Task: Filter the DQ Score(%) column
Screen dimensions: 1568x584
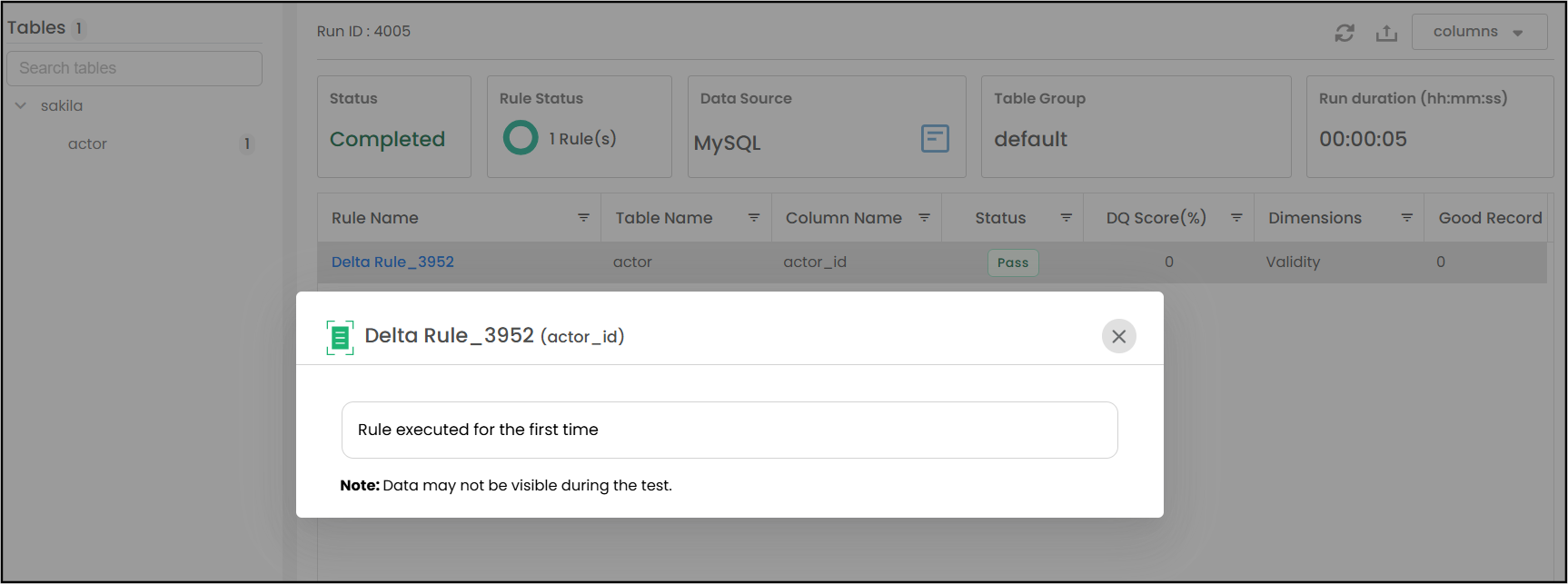Action: pyautogui.click(x=1236, y=218)
